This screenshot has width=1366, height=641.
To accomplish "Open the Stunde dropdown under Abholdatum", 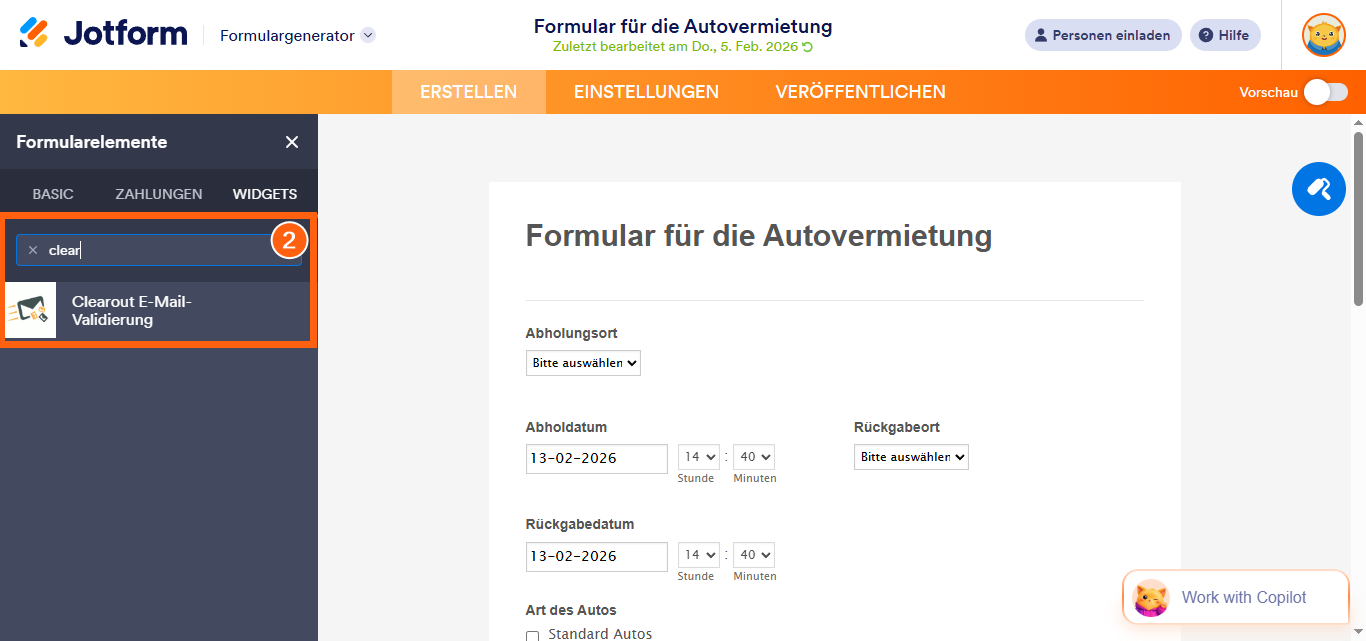I will (x=698, y=457).
